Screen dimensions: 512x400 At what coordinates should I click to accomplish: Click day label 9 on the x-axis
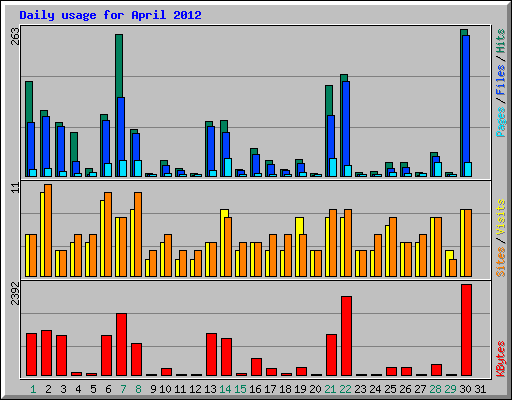click(x=153, y=389)
